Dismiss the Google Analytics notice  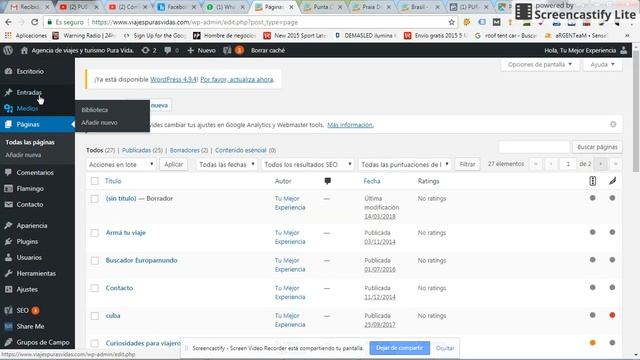click(613, 124)
